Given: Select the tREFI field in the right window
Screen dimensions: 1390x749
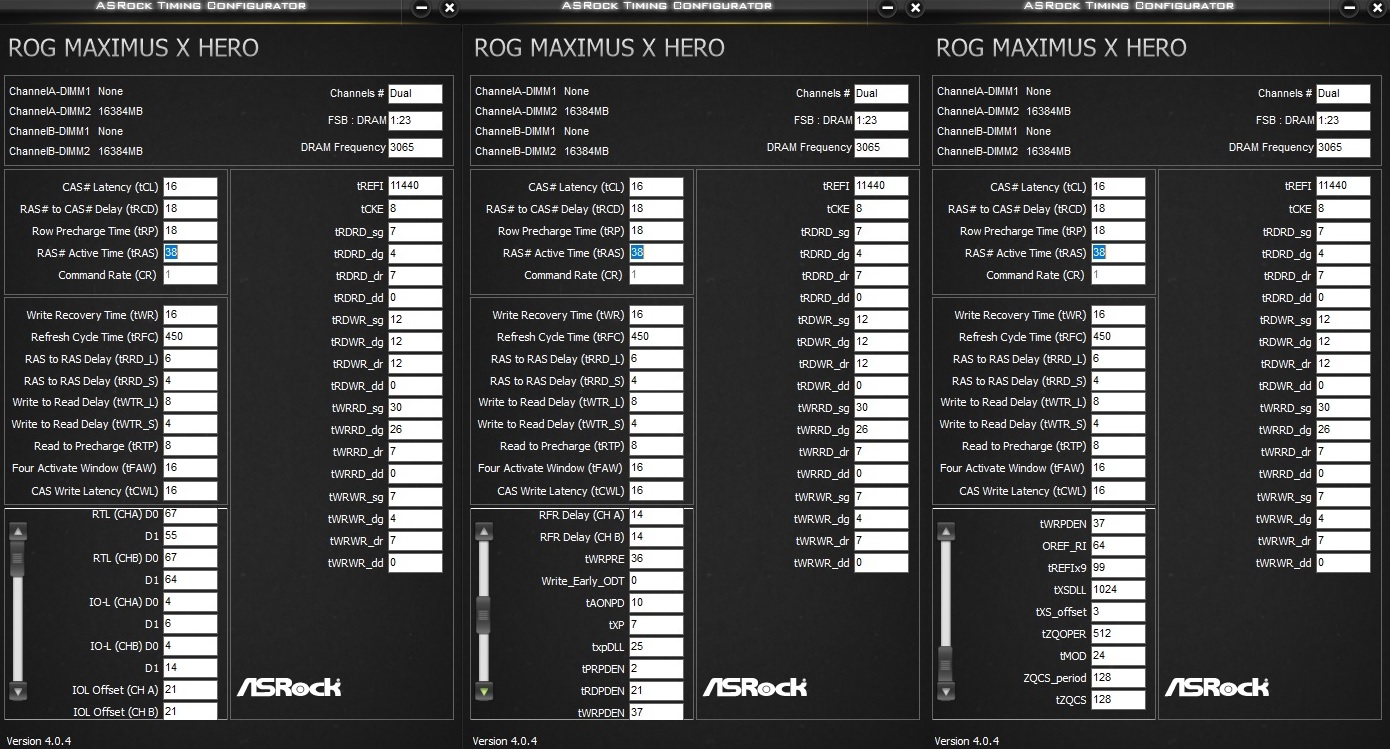Looking at the screenshot, I should pos(1344,186).
